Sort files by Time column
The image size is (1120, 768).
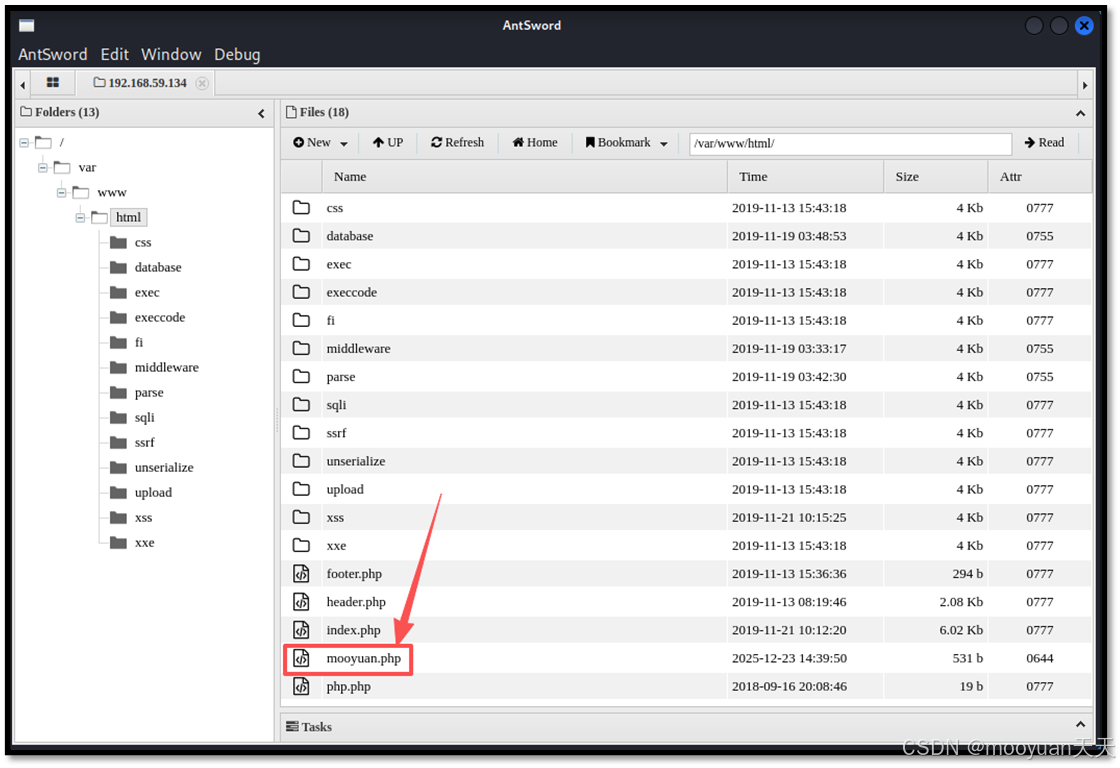805,176
